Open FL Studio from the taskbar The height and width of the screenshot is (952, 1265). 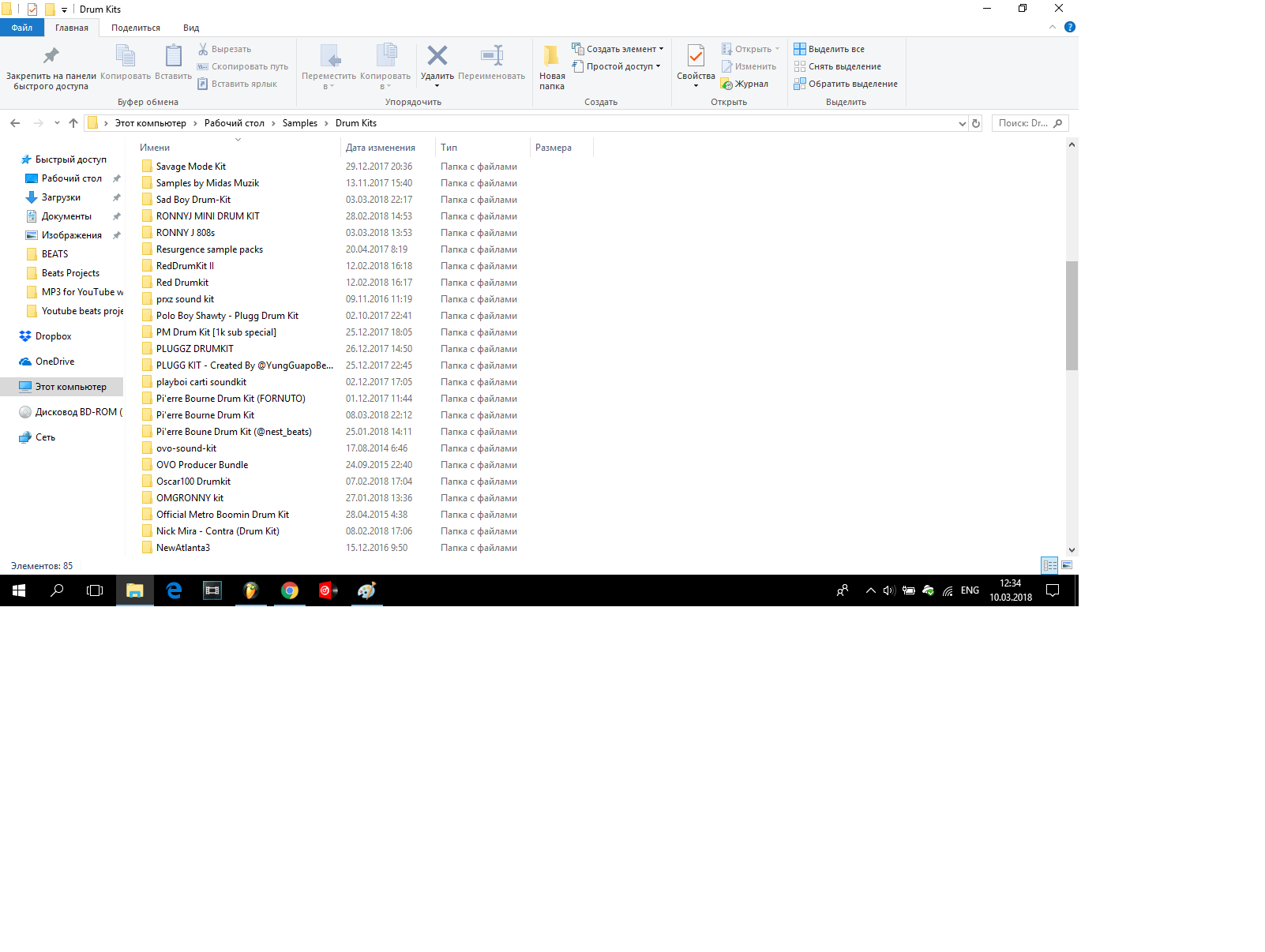(251, 590)
